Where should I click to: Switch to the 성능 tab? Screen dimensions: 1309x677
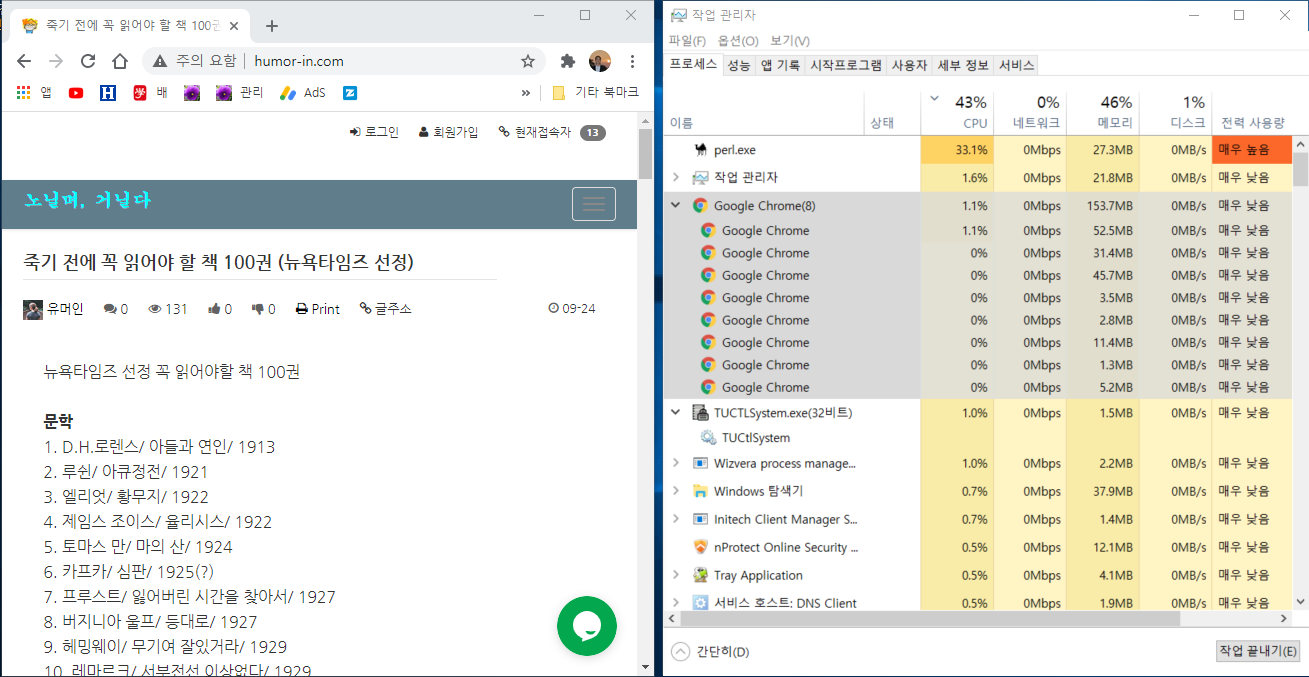pos(738,65)
